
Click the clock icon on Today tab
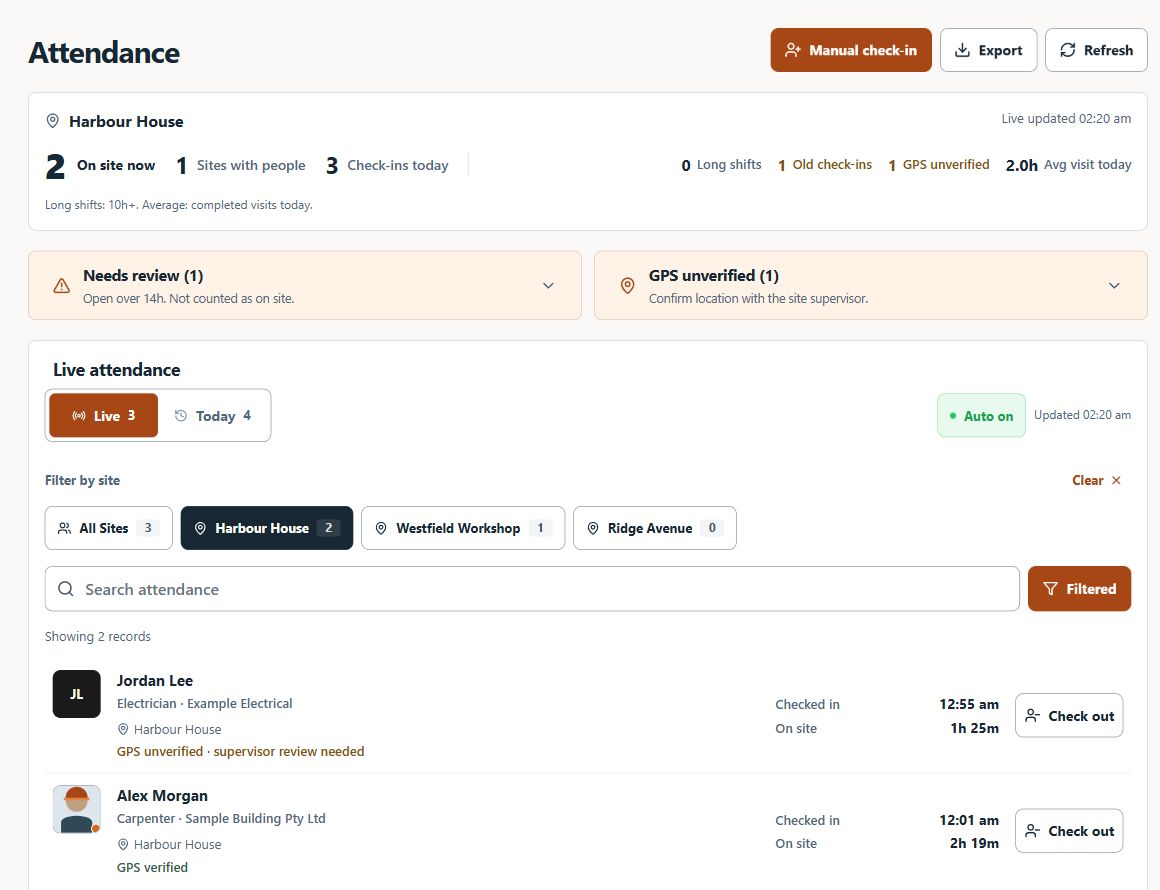181,416
